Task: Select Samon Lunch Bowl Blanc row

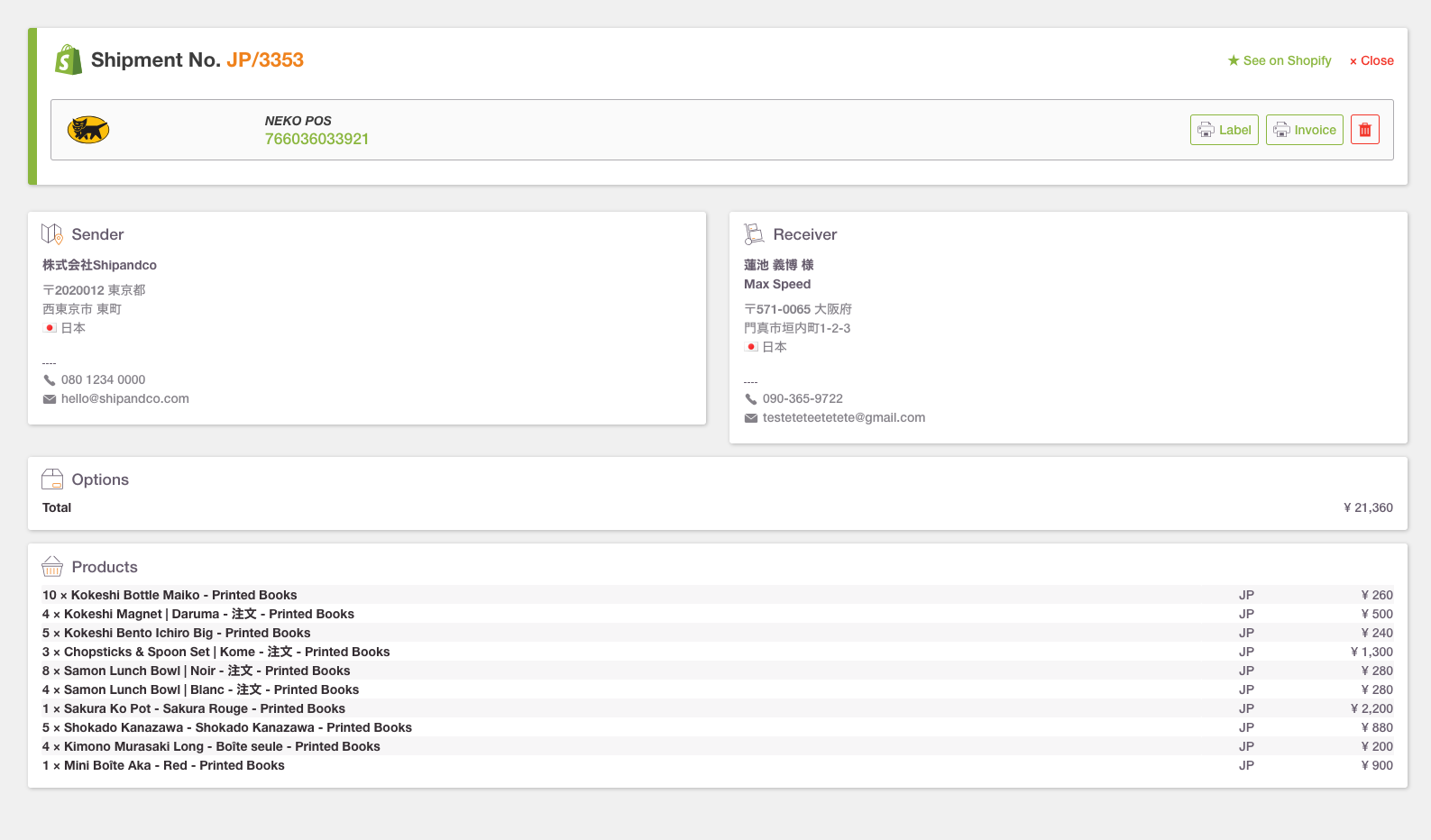Action: tap(718, 689)
